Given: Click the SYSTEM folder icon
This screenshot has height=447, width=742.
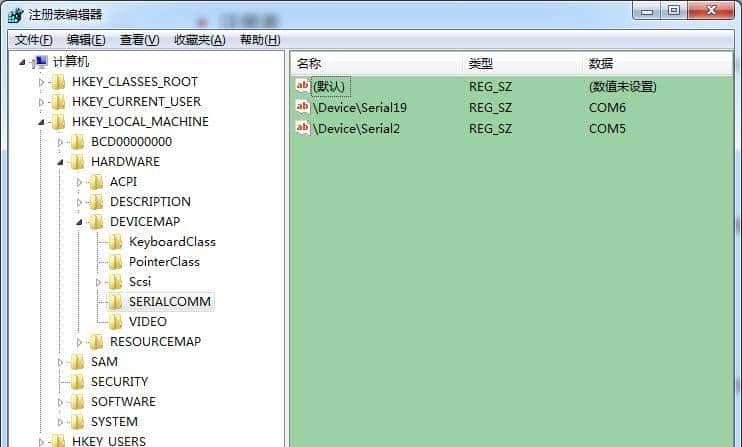Looking at the screenshot, I should point(77,422).
